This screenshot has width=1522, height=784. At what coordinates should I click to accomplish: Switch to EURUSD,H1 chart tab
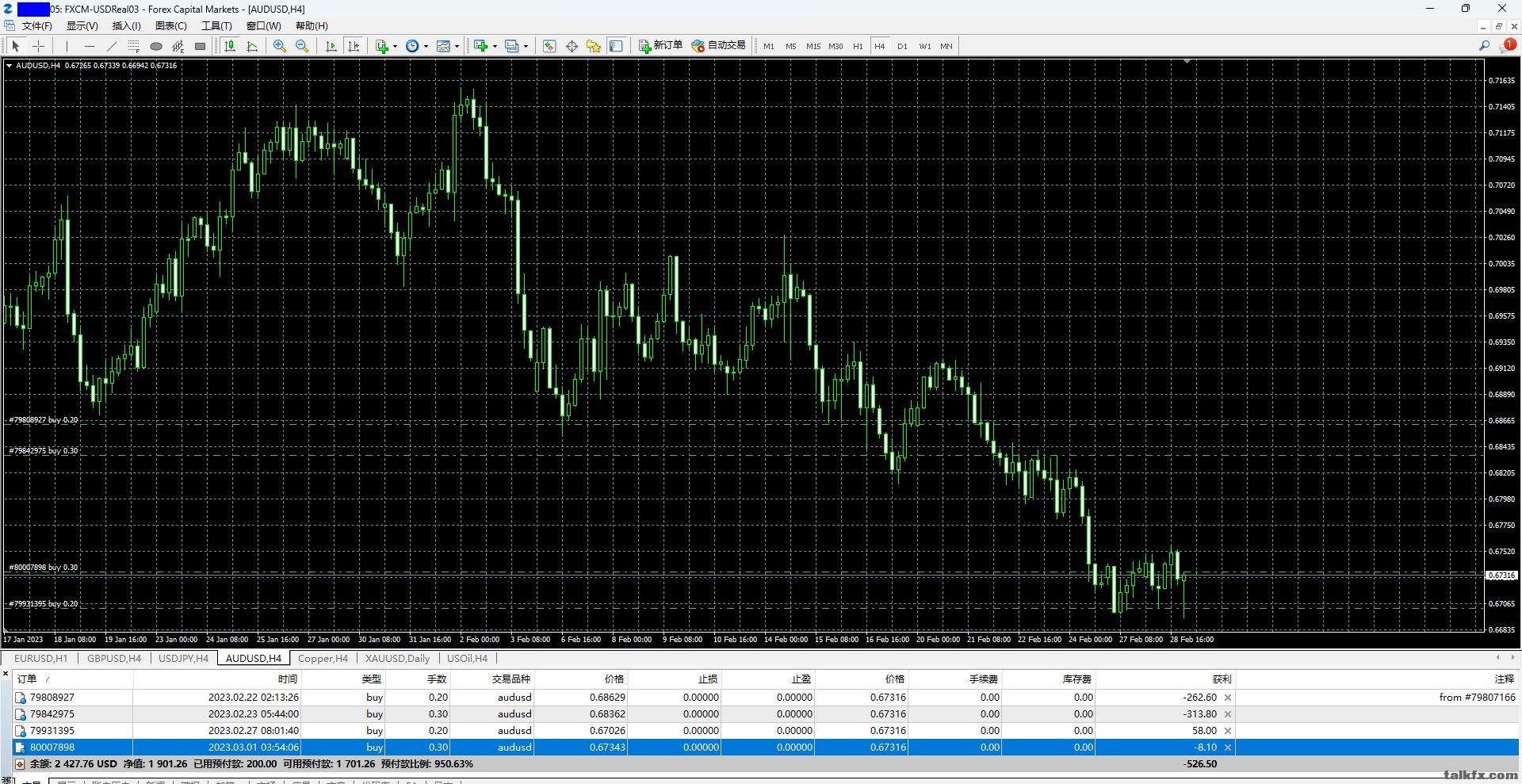click(x=41, y=658)
